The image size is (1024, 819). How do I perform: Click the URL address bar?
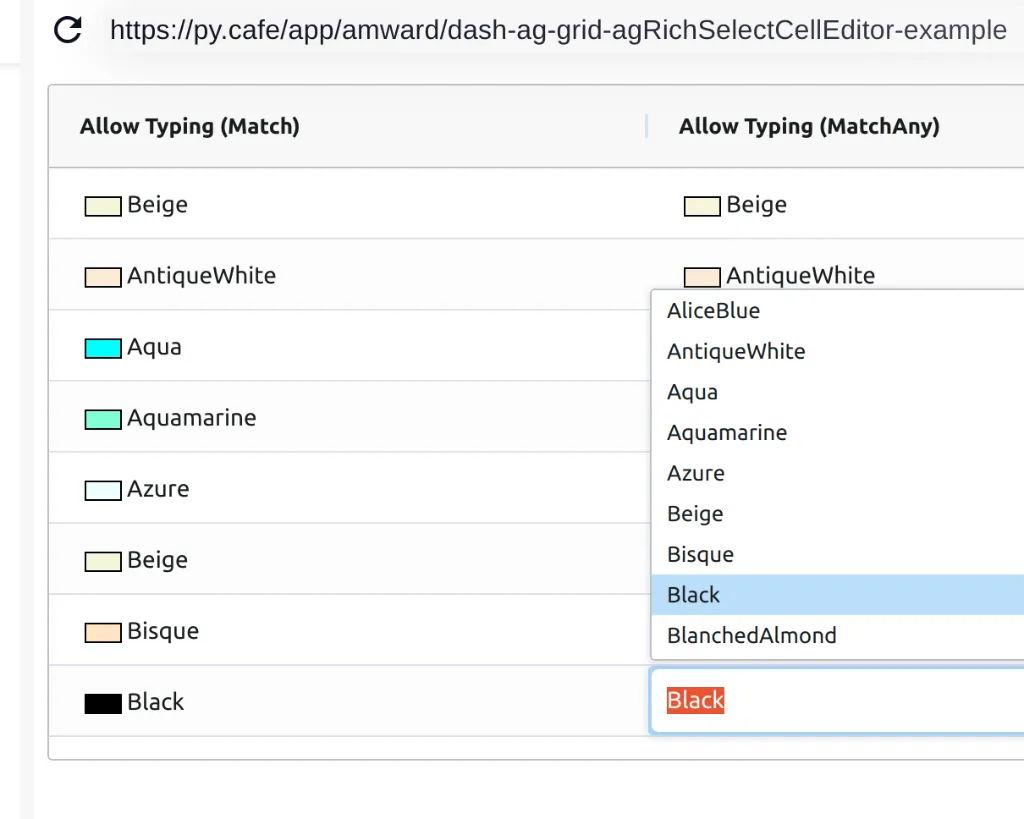558,31
